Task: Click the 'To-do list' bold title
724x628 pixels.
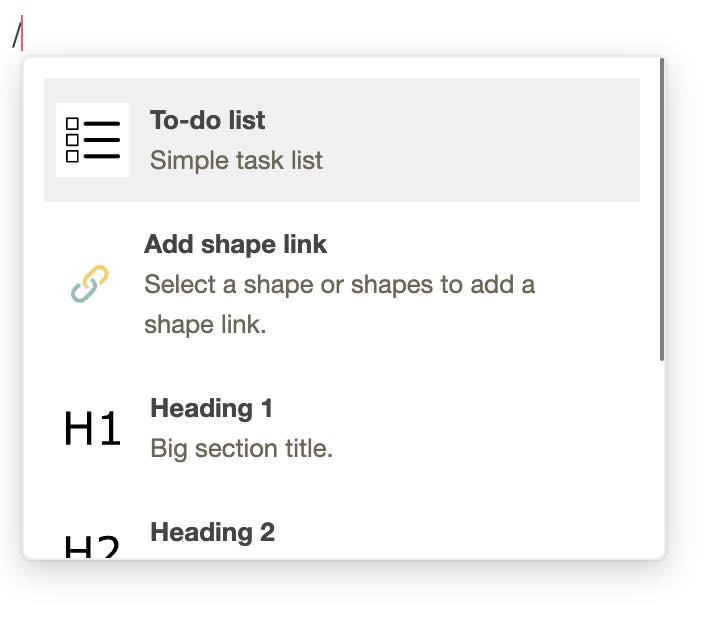Action: coord(207,121)
